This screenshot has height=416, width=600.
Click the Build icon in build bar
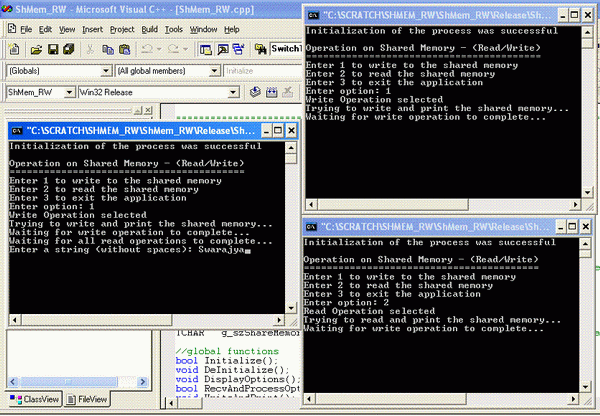pos(272,92)
